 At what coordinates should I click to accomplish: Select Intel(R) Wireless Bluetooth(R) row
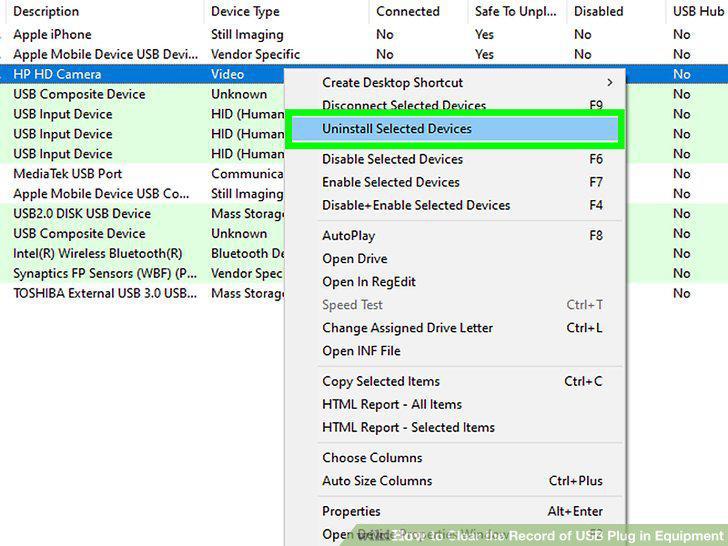click(x=142, y=254)
